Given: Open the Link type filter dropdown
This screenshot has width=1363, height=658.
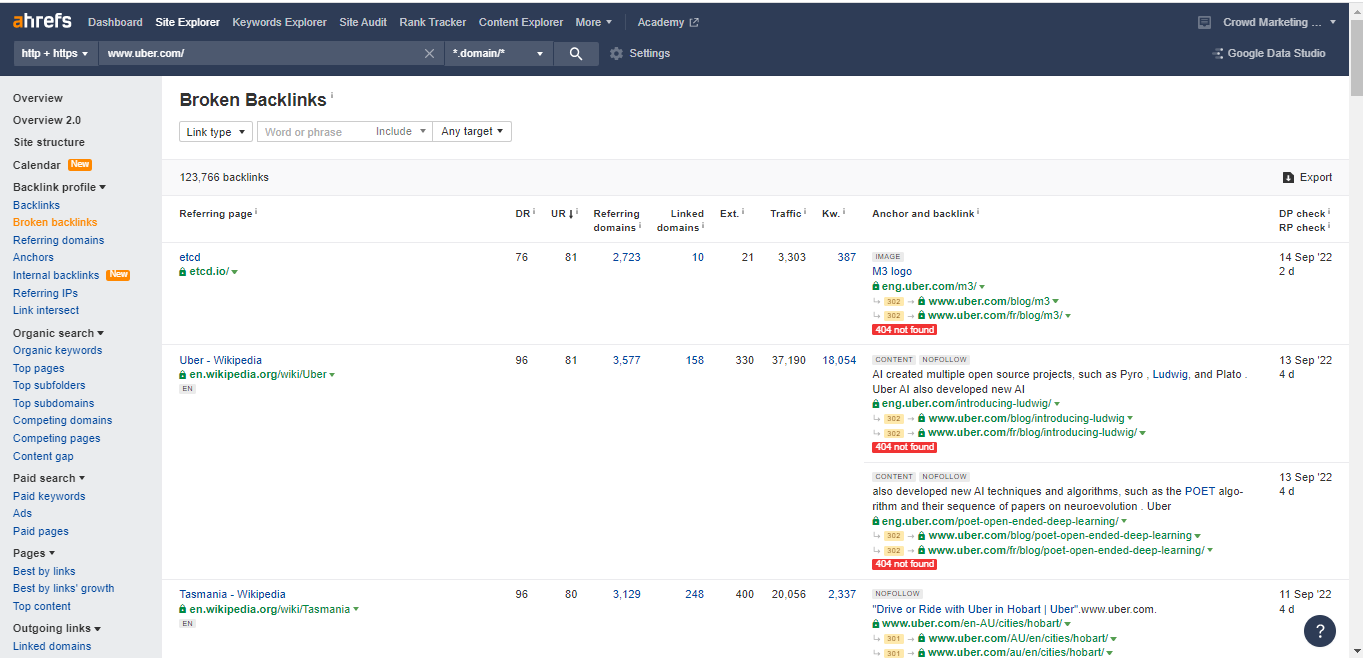Looking at the screenshot, I should [x=215, y=131].
